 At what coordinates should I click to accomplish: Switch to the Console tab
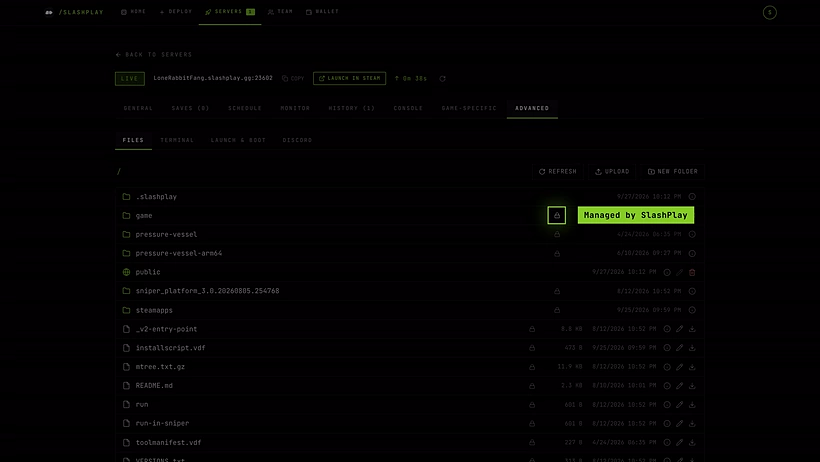tap(408, 108)
